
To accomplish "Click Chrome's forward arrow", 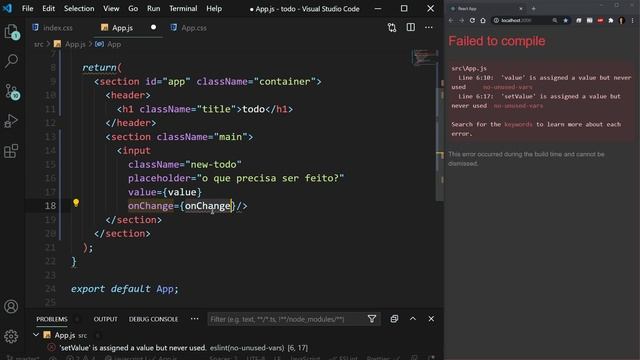I will [461, 20].
